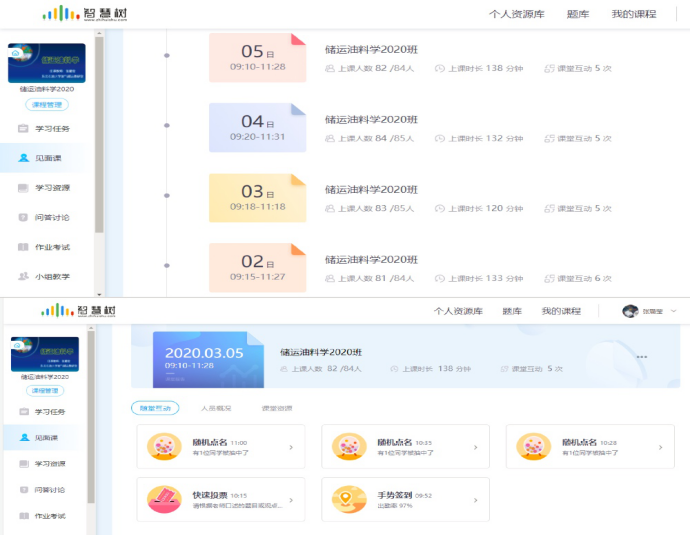This screenshot has height=536, width=690.
Task: Switch to the 人员概况 tab
Action: point(216,408)
